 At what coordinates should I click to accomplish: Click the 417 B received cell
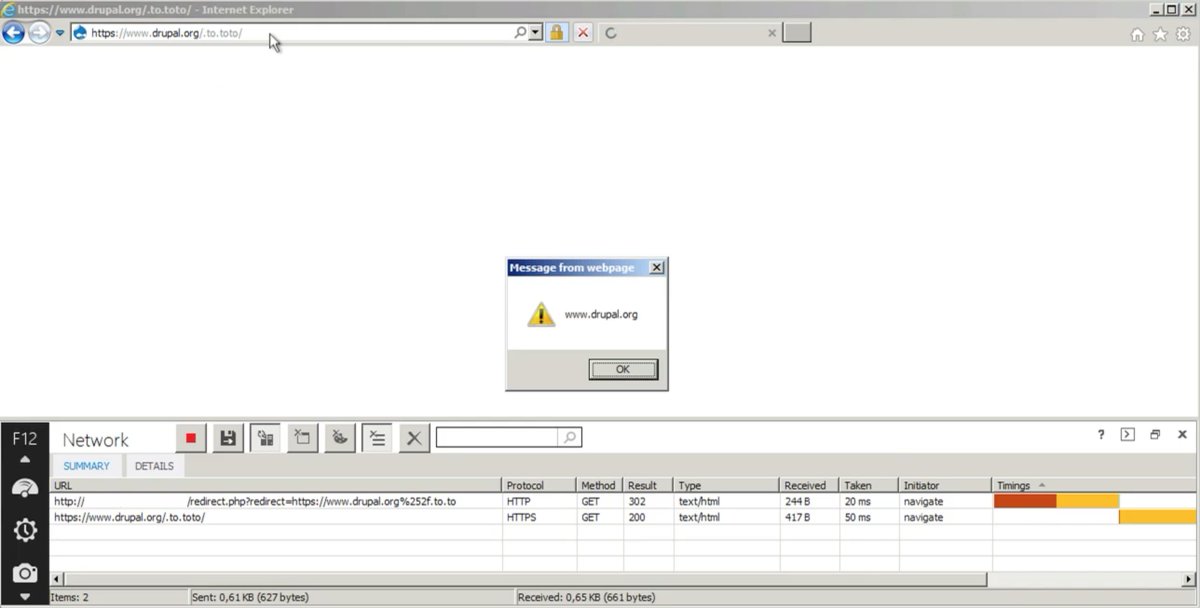coord(809,517)
